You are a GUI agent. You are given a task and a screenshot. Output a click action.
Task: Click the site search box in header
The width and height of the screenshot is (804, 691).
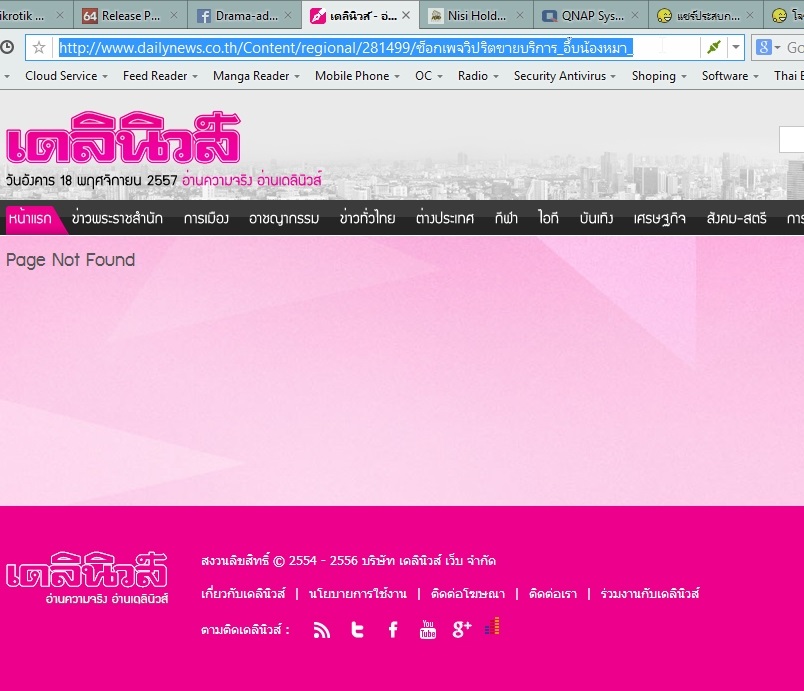click(x=791, y=139)
